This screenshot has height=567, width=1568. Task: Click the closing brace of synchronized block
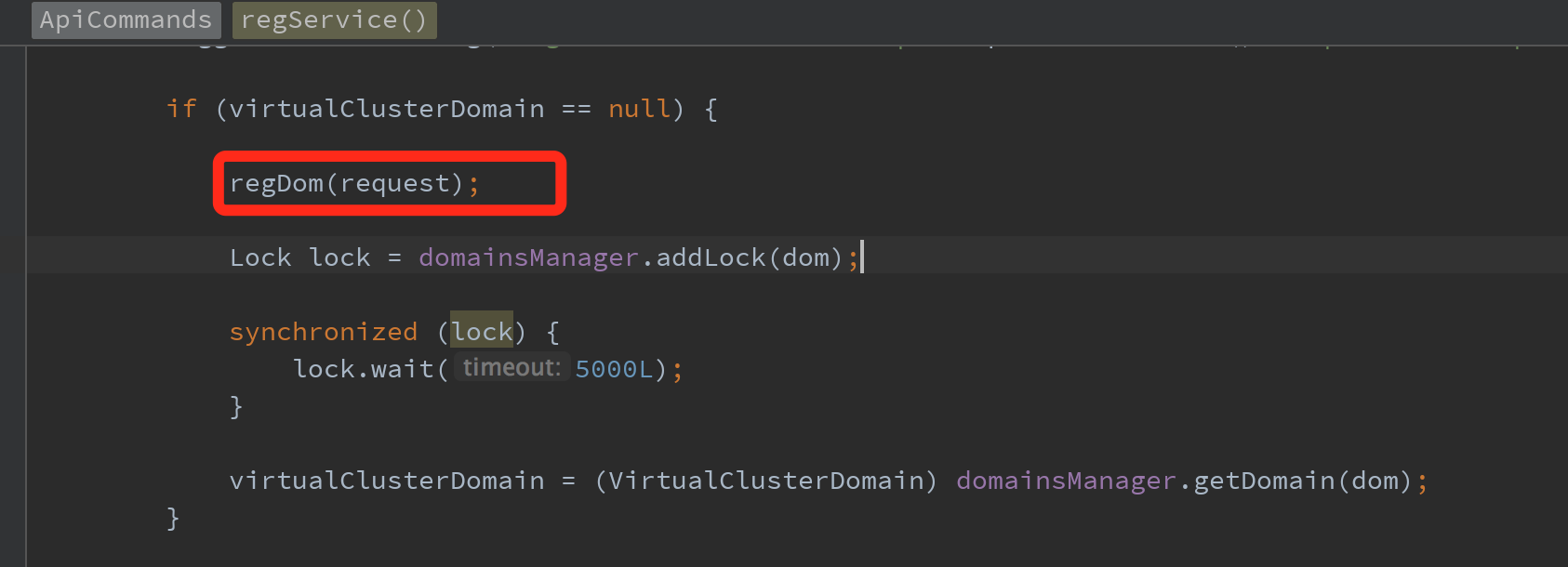236,406
